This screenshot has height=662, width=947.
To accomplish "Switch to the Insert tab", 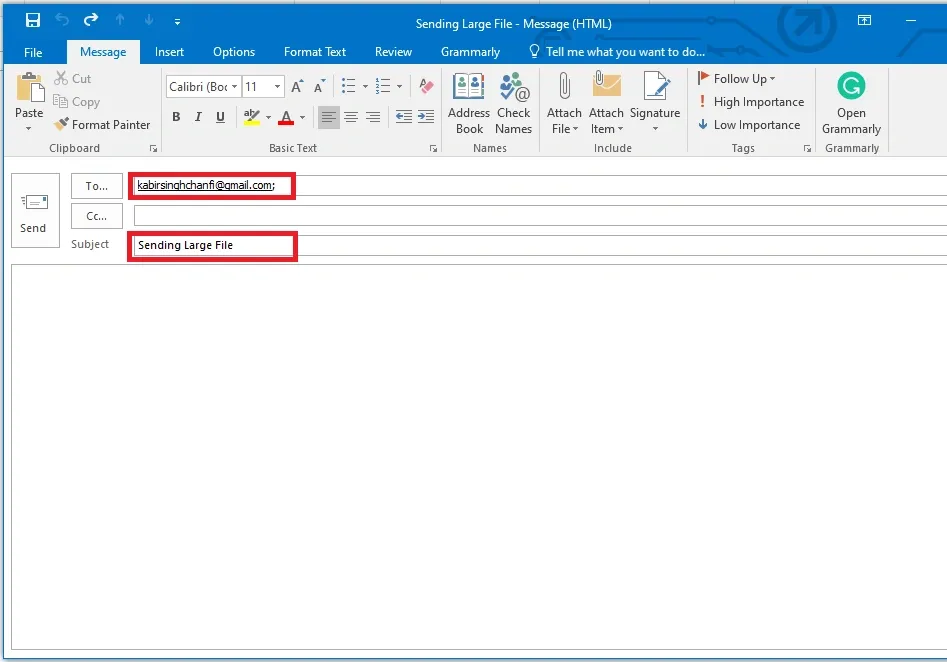I will 169,52.
